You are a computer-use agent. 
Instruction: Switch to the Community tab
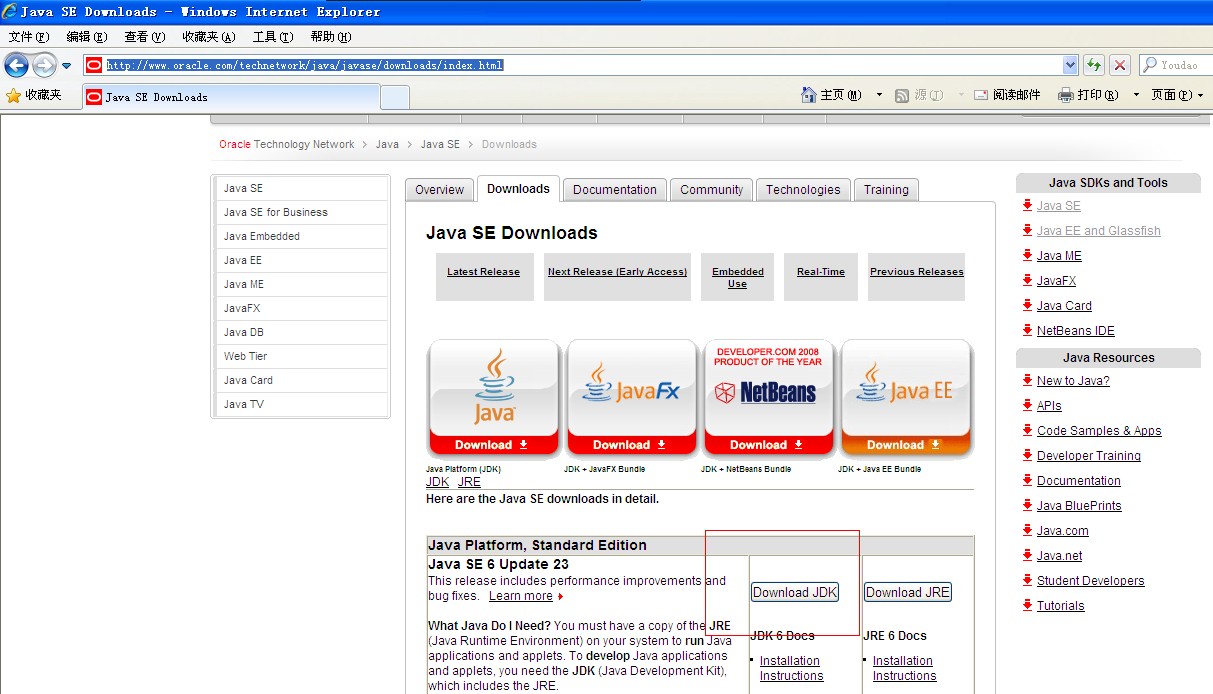712,190
